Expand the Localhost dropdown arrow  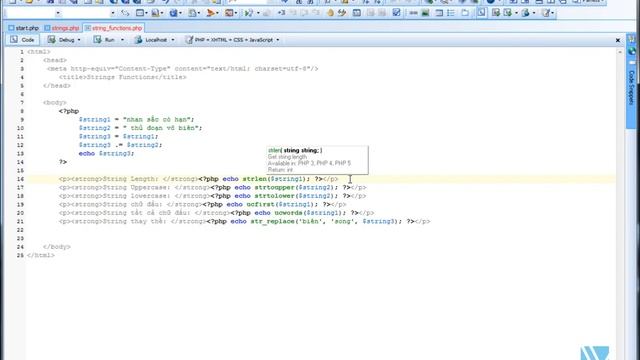(x=173, y=40)
